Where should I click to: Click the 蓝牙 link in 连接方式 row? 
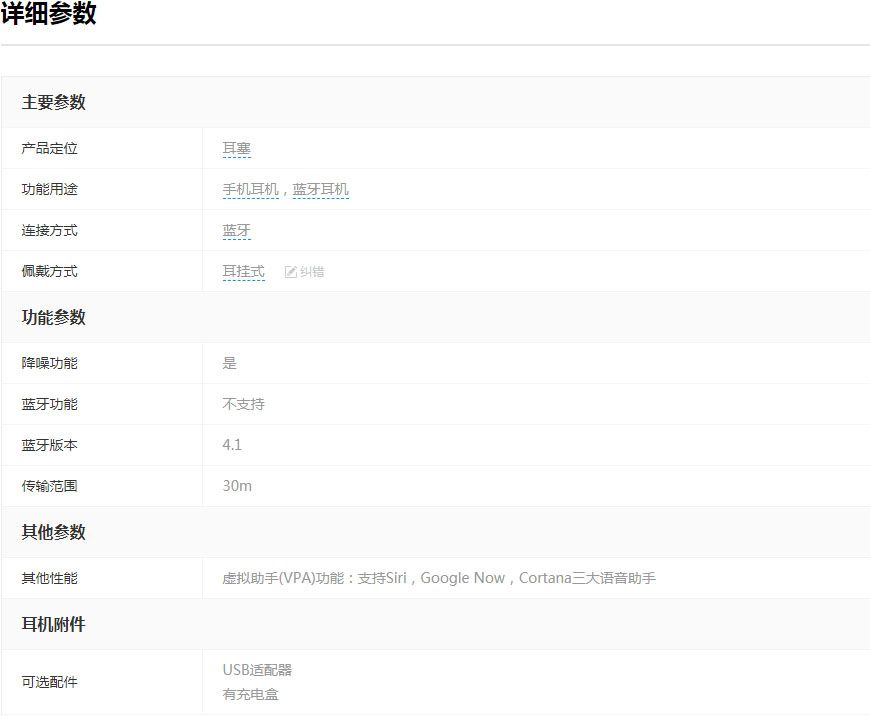tap(236, 231)
